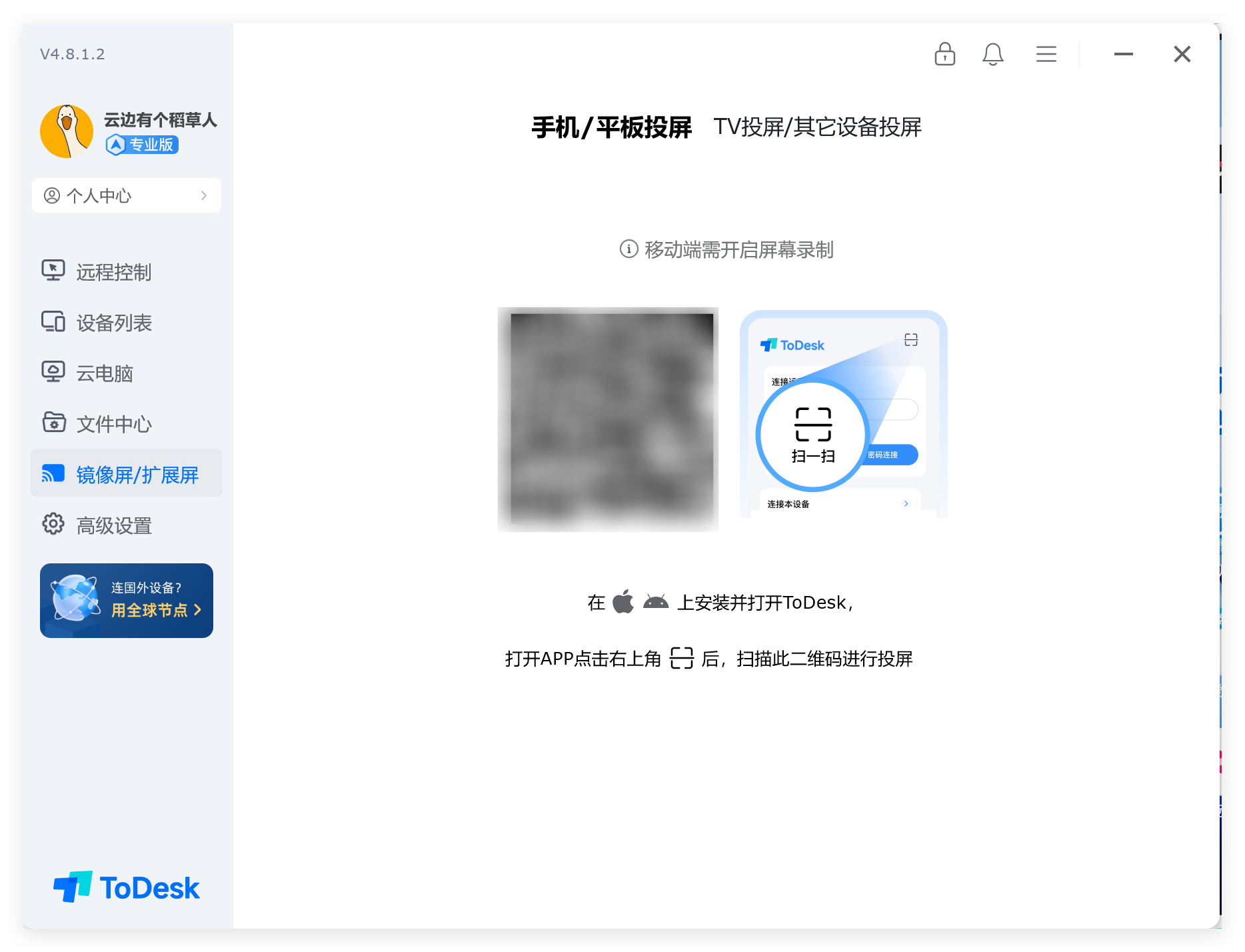Click the 远程控制 monitor icon
The height and width of the screenshot is (952, 1245).
(53, 271)
